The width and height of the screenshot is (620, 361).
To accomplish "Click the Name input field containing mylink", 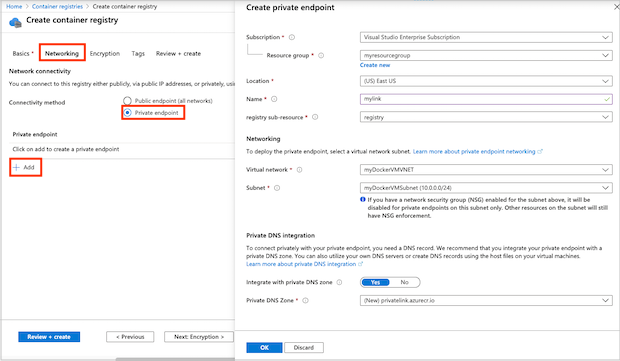I will click(x=486, y=99).
